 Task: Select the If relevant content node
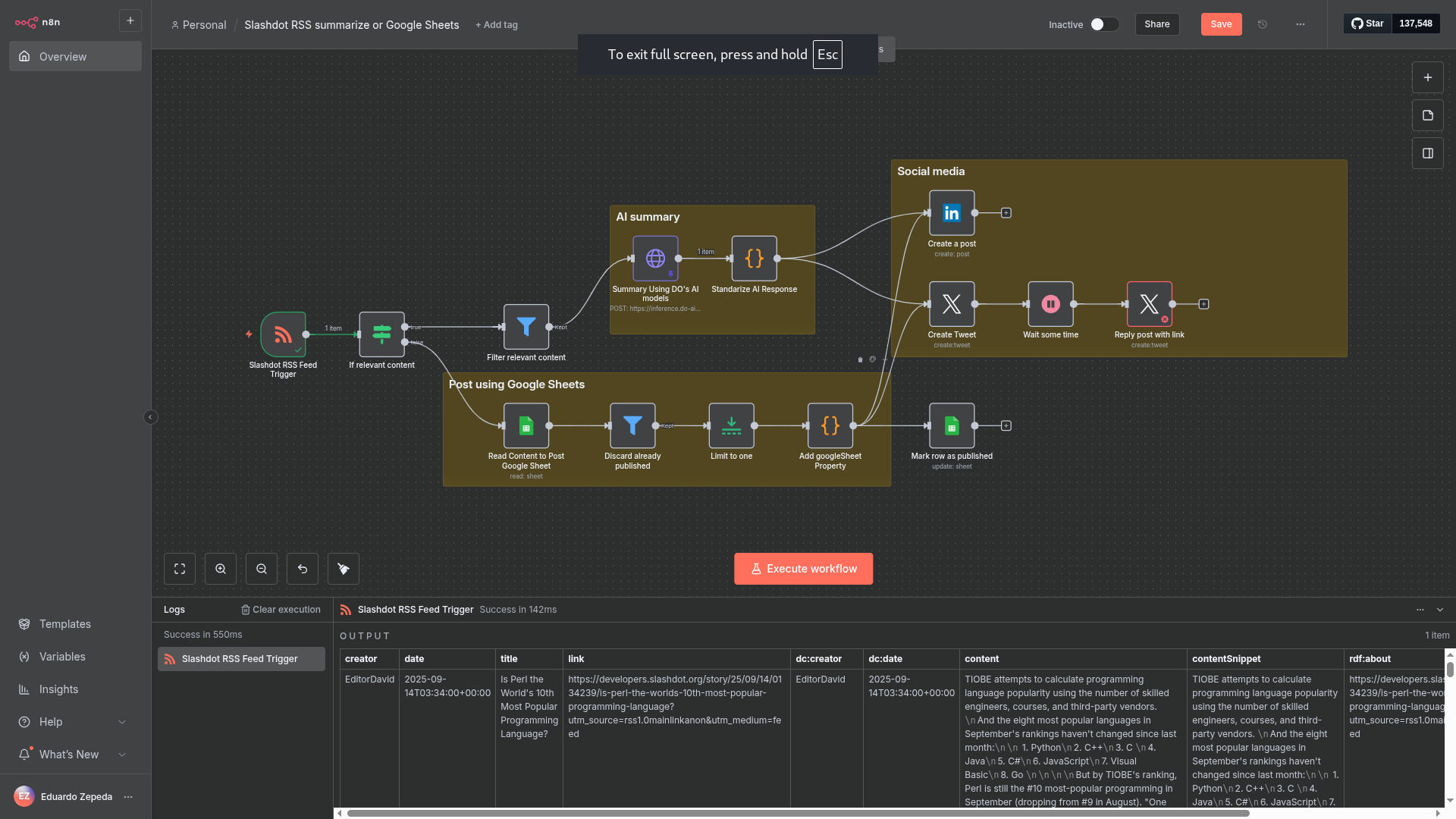point(381,334)
